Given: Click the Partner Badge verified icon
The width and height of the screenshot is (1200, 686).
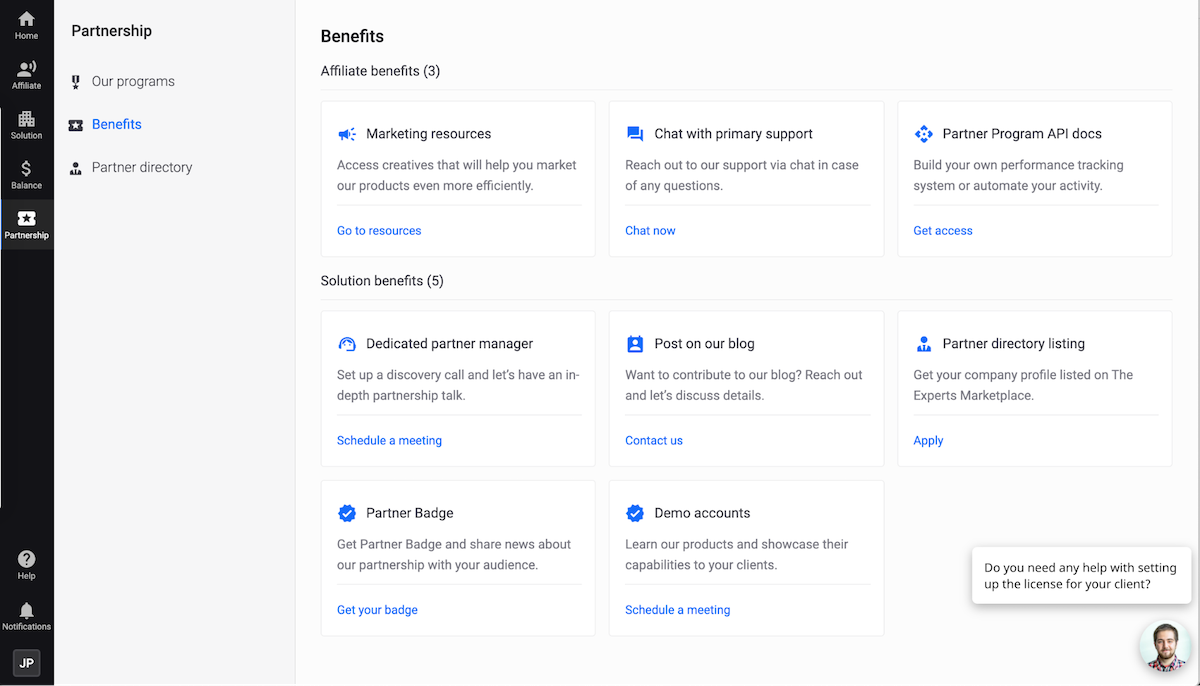Looking at the screenshot, I should point(347,513).
